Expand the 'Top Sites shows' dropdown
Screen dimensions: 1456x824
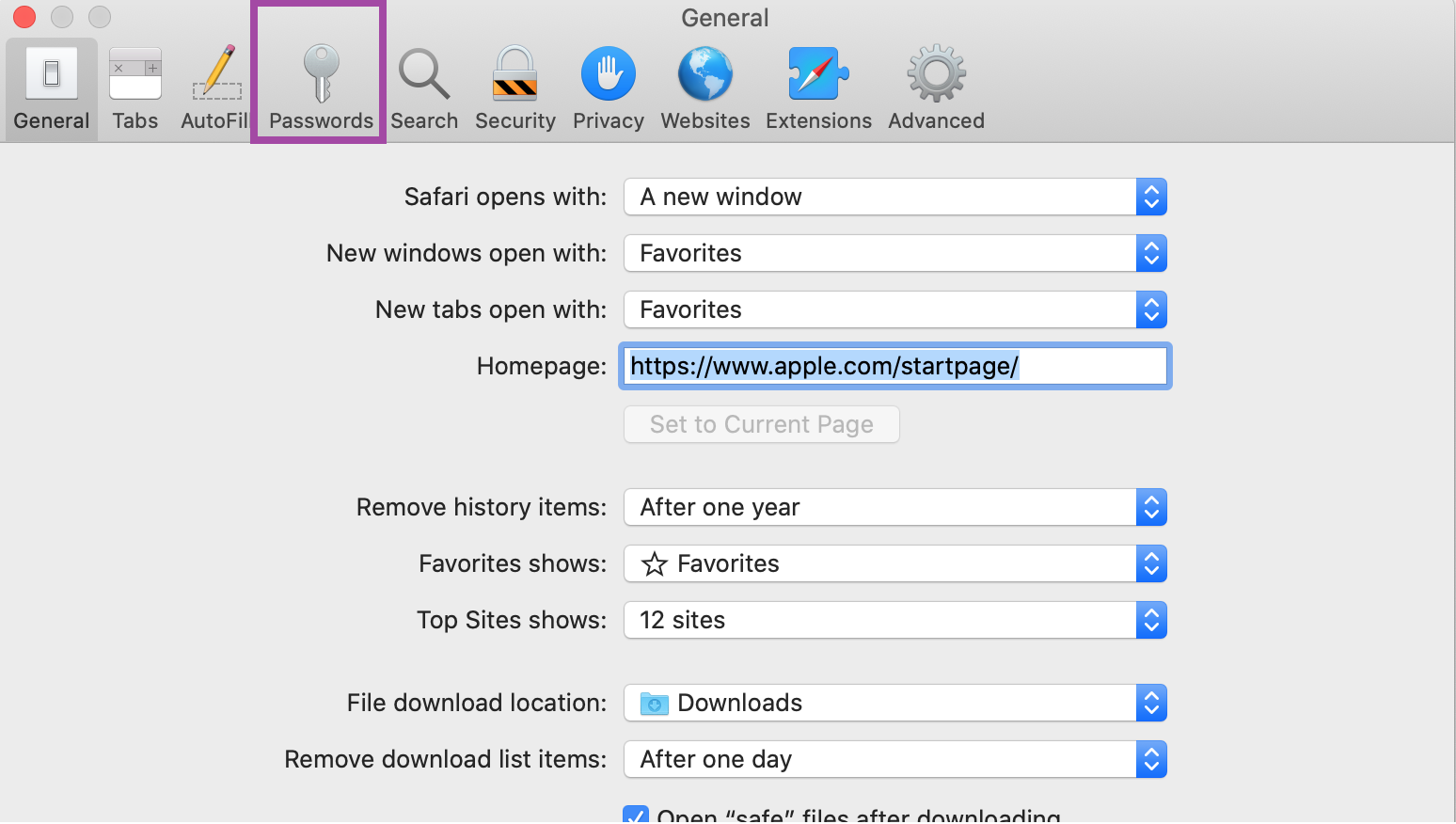tap(895, 620)
